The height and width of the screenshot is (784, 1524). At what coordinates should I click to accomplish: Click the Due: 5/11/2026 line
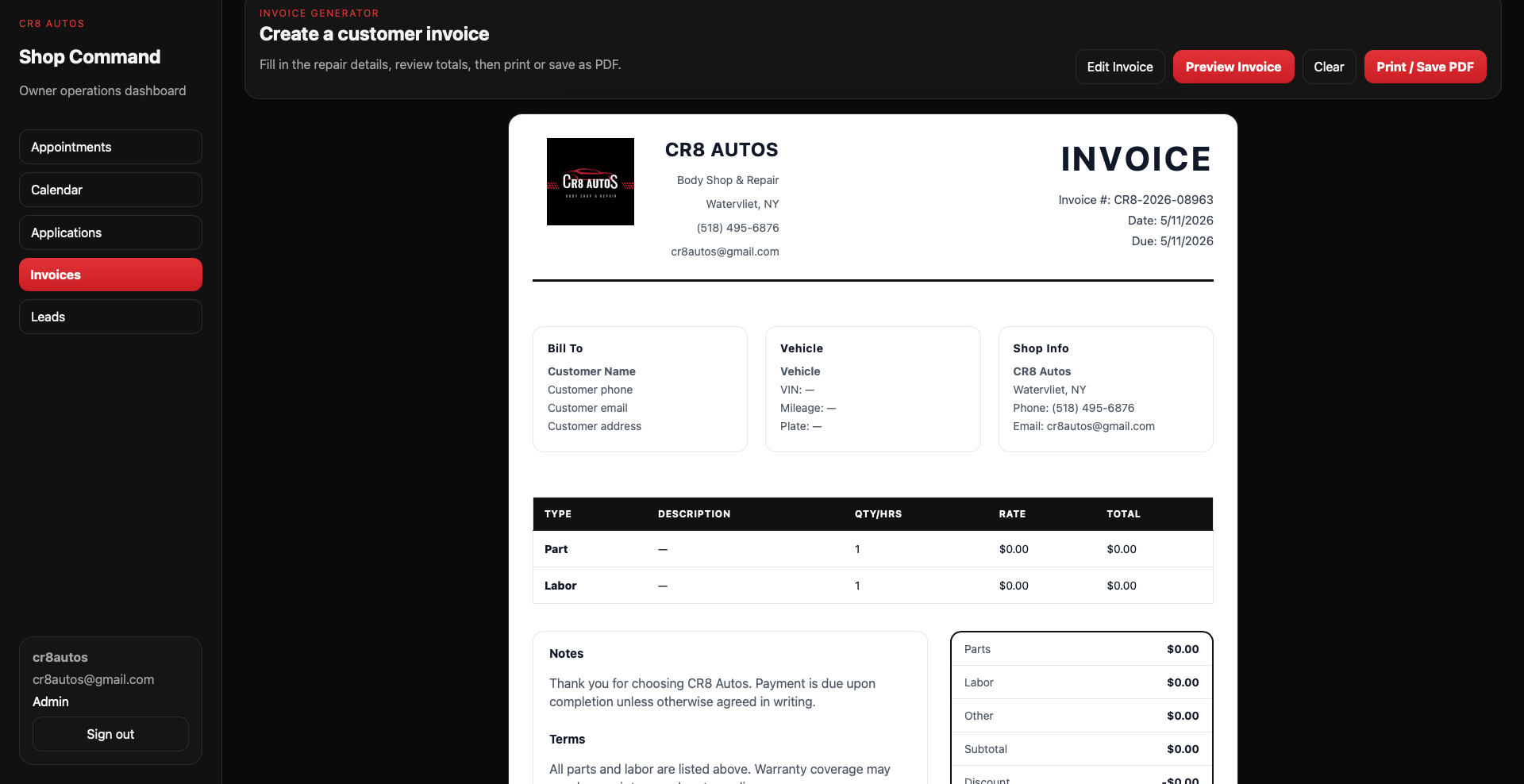[1172, 241]
